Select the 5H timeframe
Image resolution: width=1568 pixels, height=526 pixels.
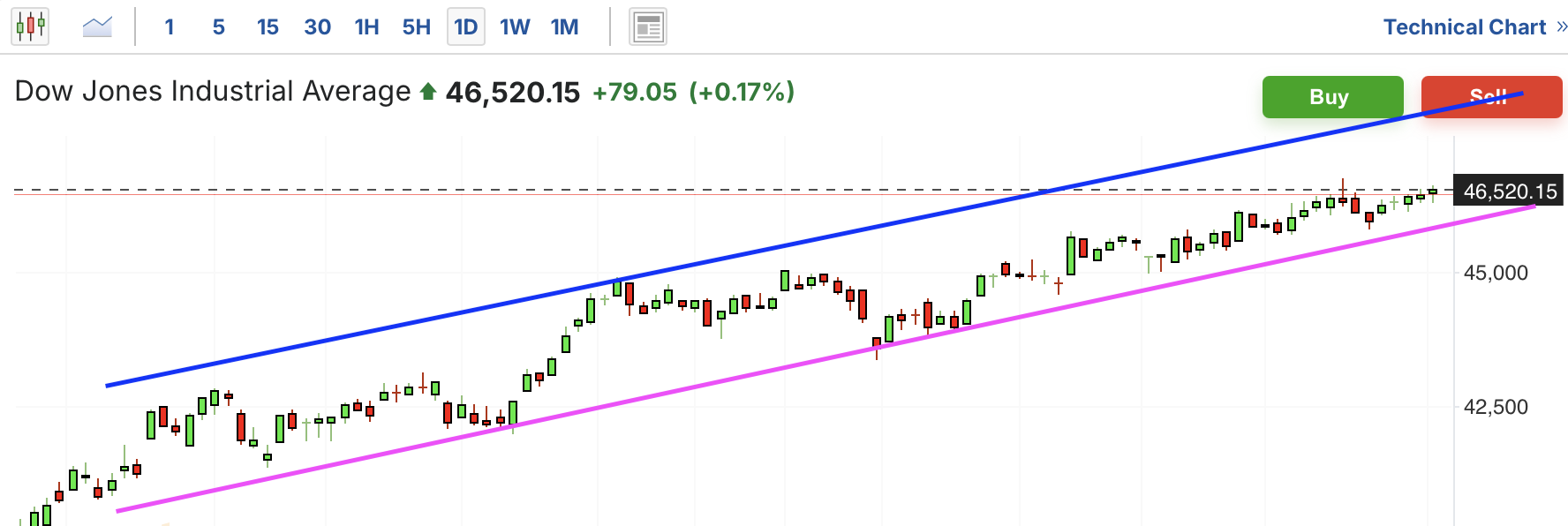[x=417, y=27]
